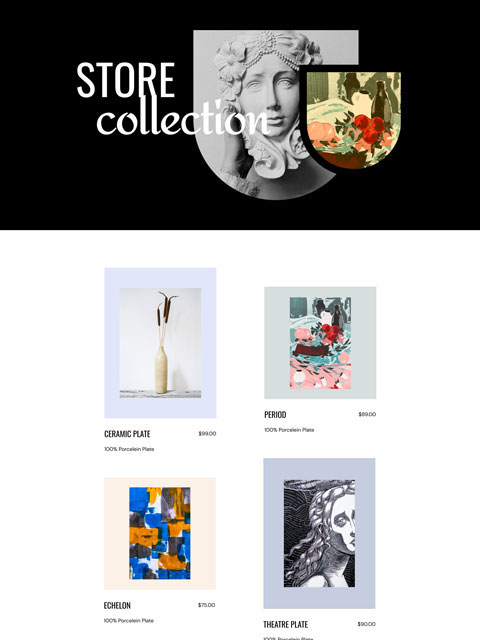Click the fruit still-life hero artwork
This screenshot has width=480, height=640.
pyautogui.click(x=354, y=120)
